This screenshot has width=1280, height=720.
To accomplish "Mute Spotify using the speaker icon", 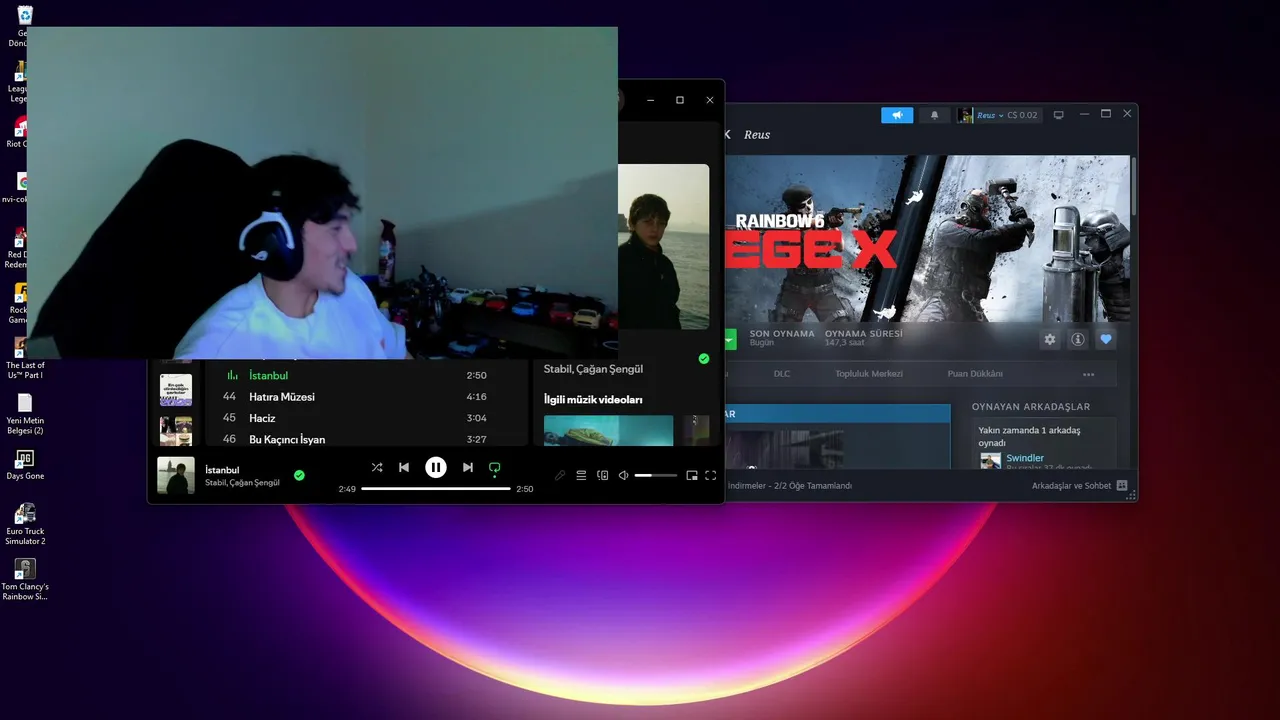I will [623, 476].
